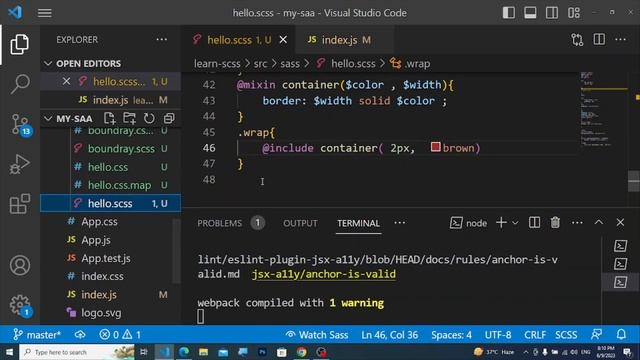The height and width of the screenshot is (360, 640).
Task: Open Source Control view with 13 changes
Action: [x=21, y=124]
